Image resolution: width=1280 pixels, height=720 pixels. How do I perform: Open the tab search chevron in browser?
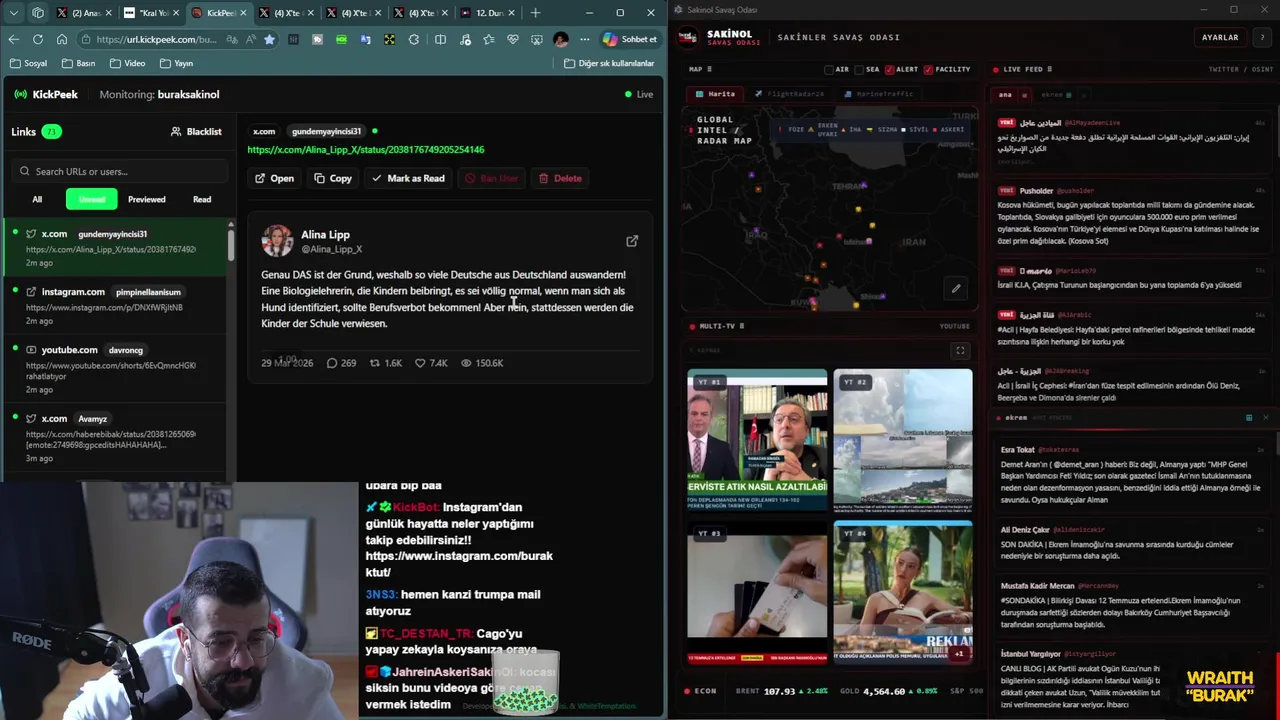click(x=13, y=13)
